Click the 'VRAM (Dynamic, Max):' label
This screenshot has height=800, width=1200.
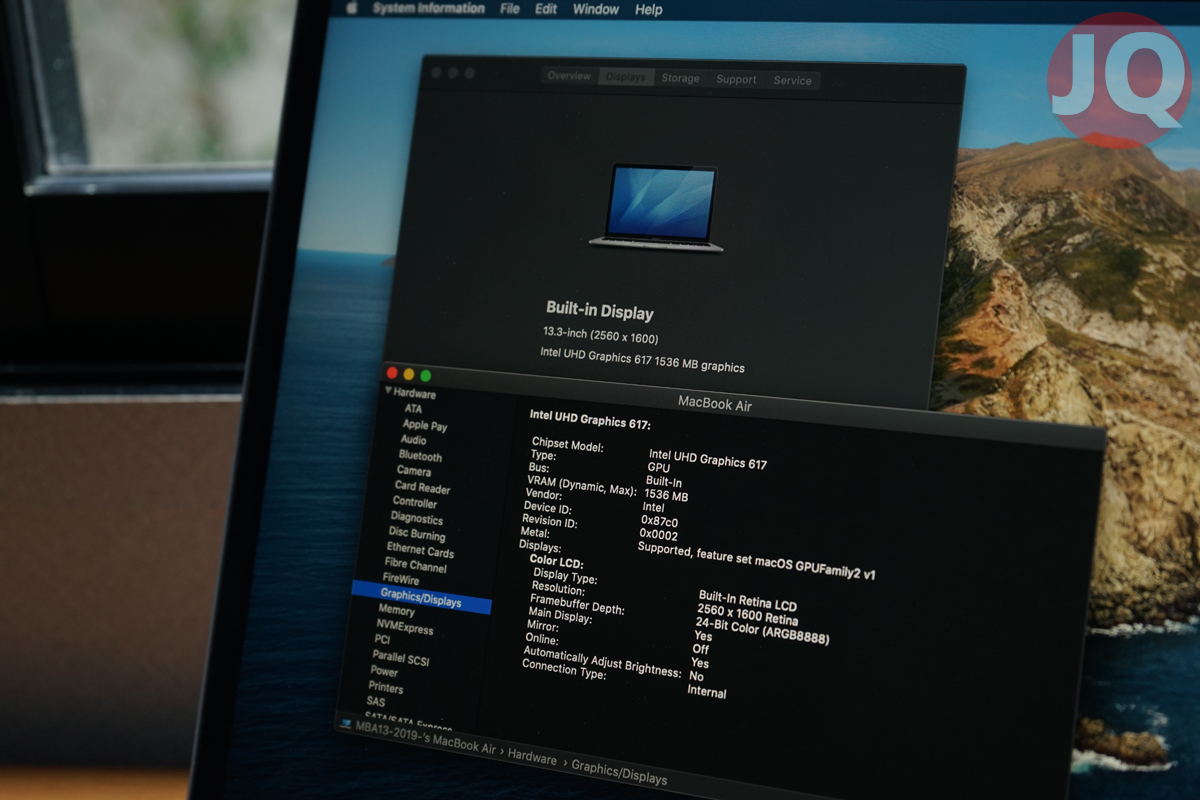[x=581, y=486]
